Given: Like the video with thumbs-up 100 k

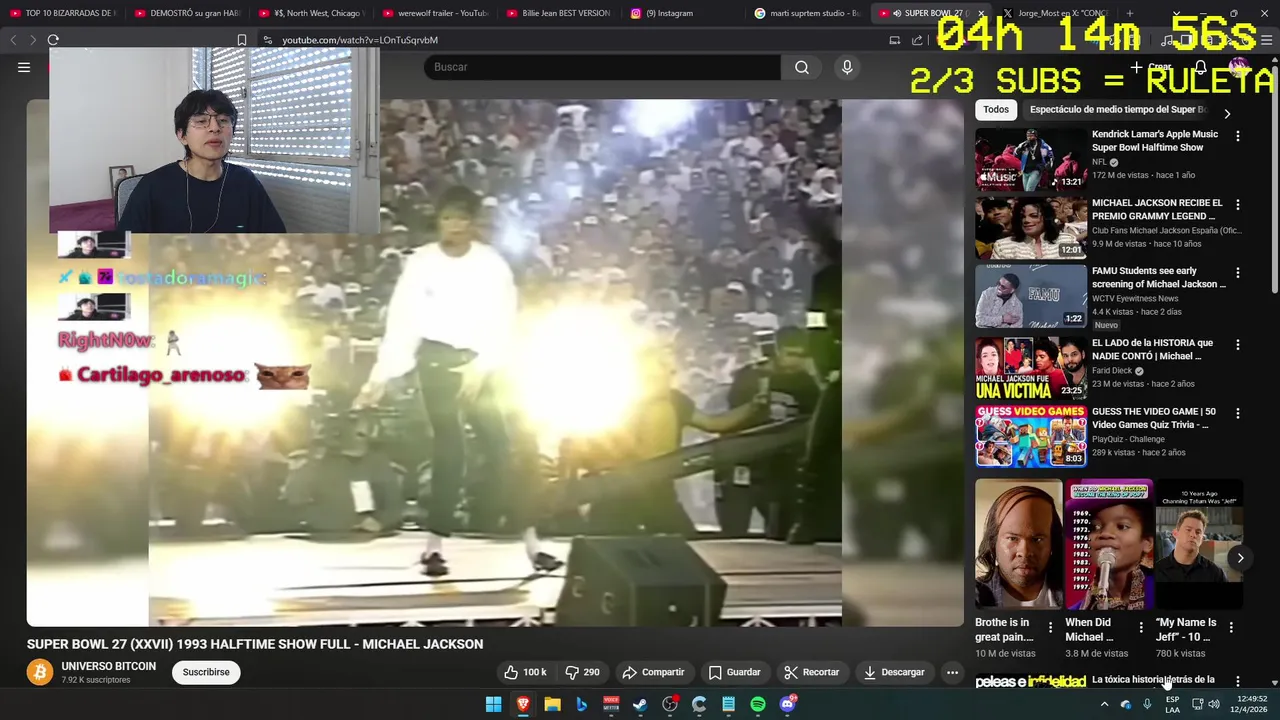Looking at the screenshot, I should tap(526, 672).
